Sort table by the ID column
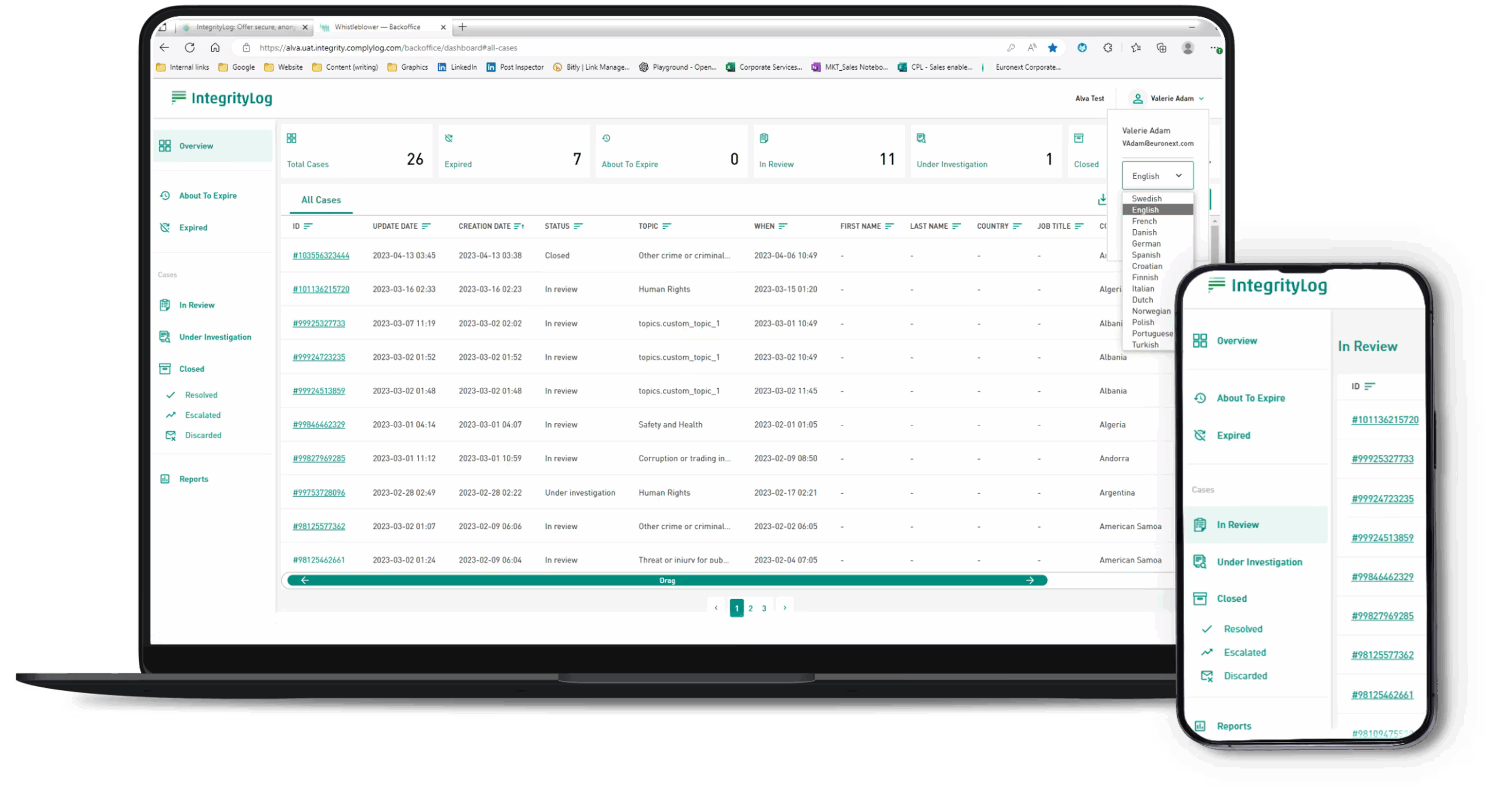The image size is (1486, 812). click(308, 226)
